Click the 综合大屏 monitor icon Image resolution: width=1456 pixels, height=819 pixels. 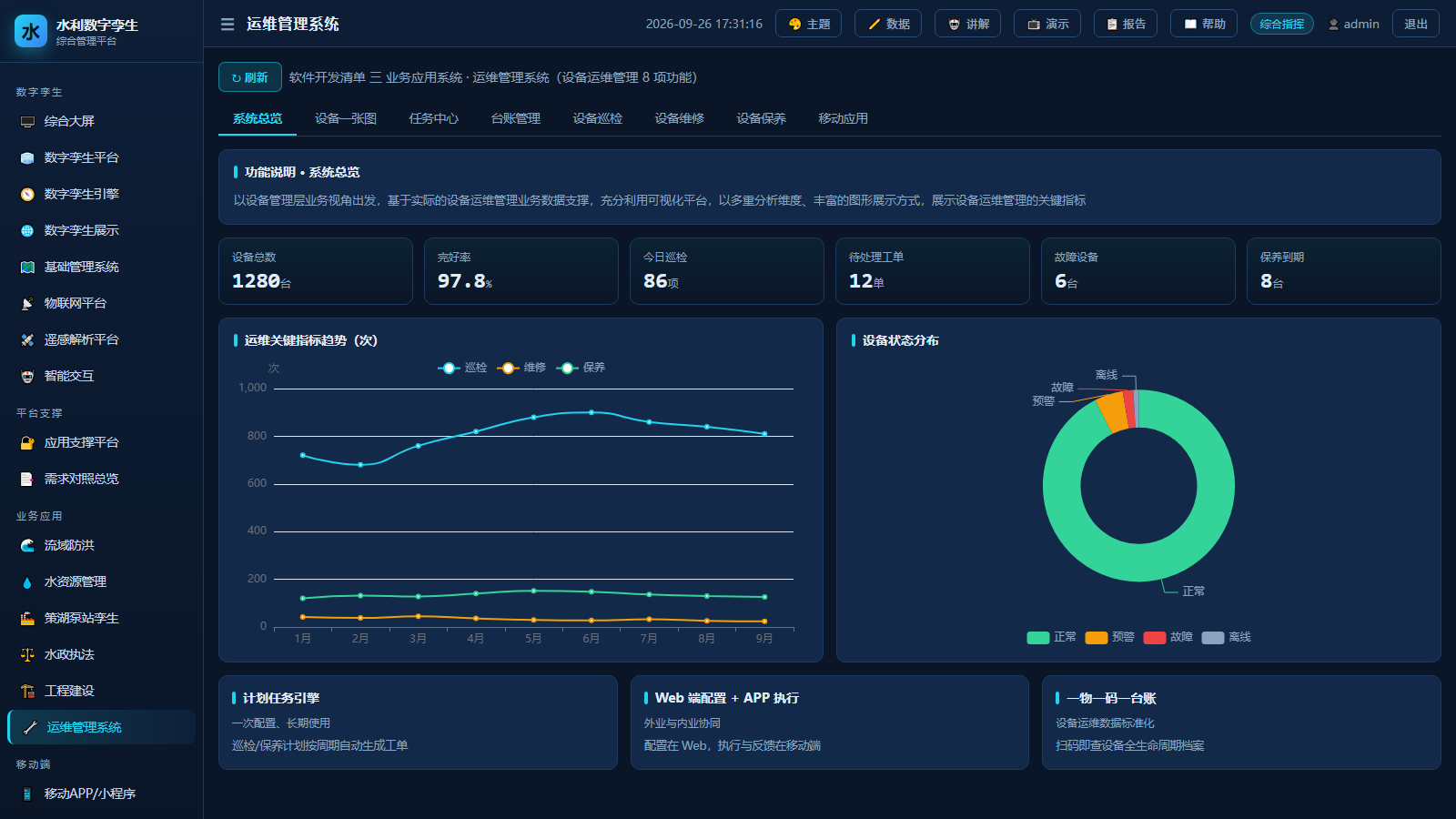27,122
